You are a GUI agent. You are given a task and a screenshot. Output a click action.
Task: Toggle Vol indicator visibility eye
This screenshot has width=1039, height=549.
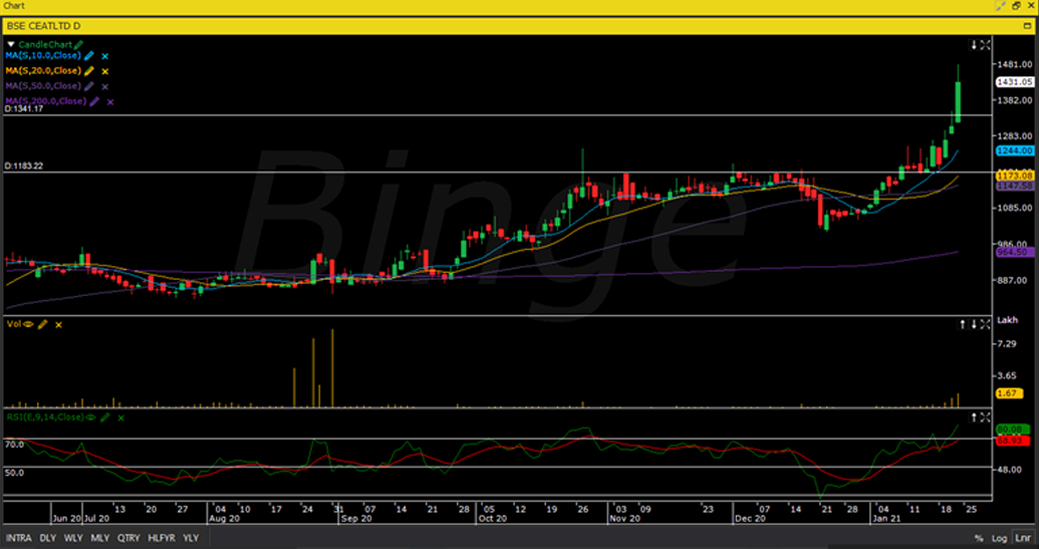tap(29, 324)
